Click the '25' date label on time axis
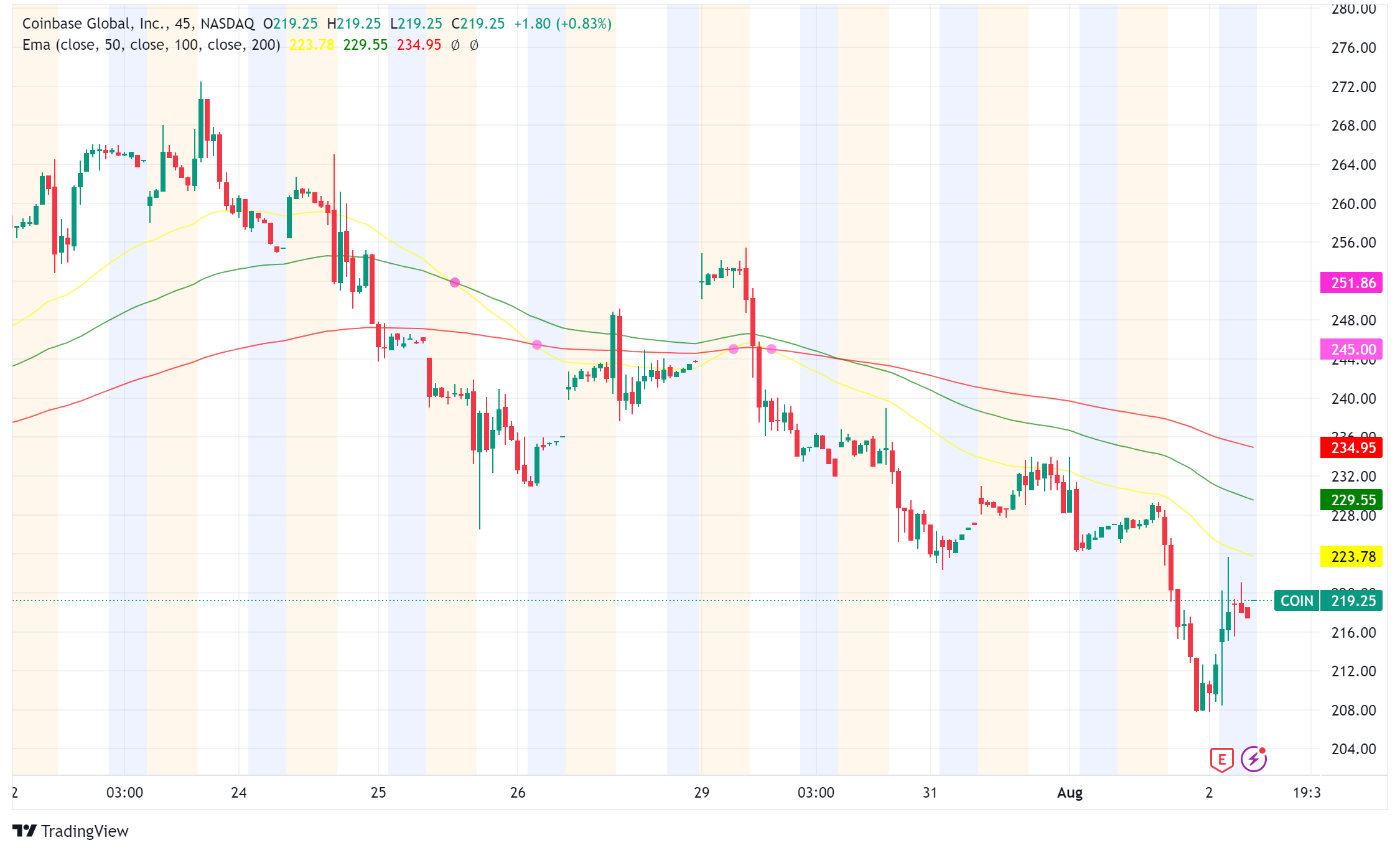 pos(378,793)
